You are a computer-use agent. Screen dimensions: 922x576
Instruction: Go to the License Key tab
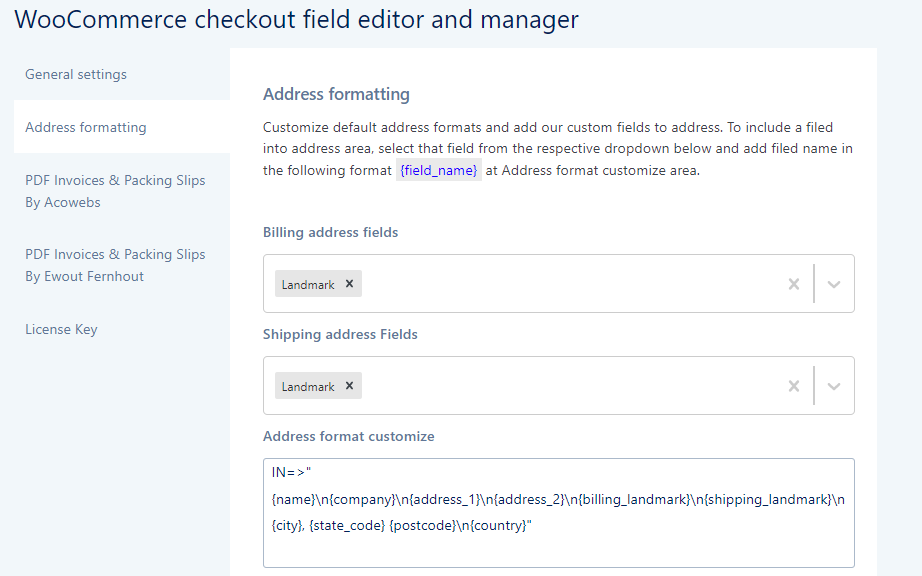click(x=61, y=329)
